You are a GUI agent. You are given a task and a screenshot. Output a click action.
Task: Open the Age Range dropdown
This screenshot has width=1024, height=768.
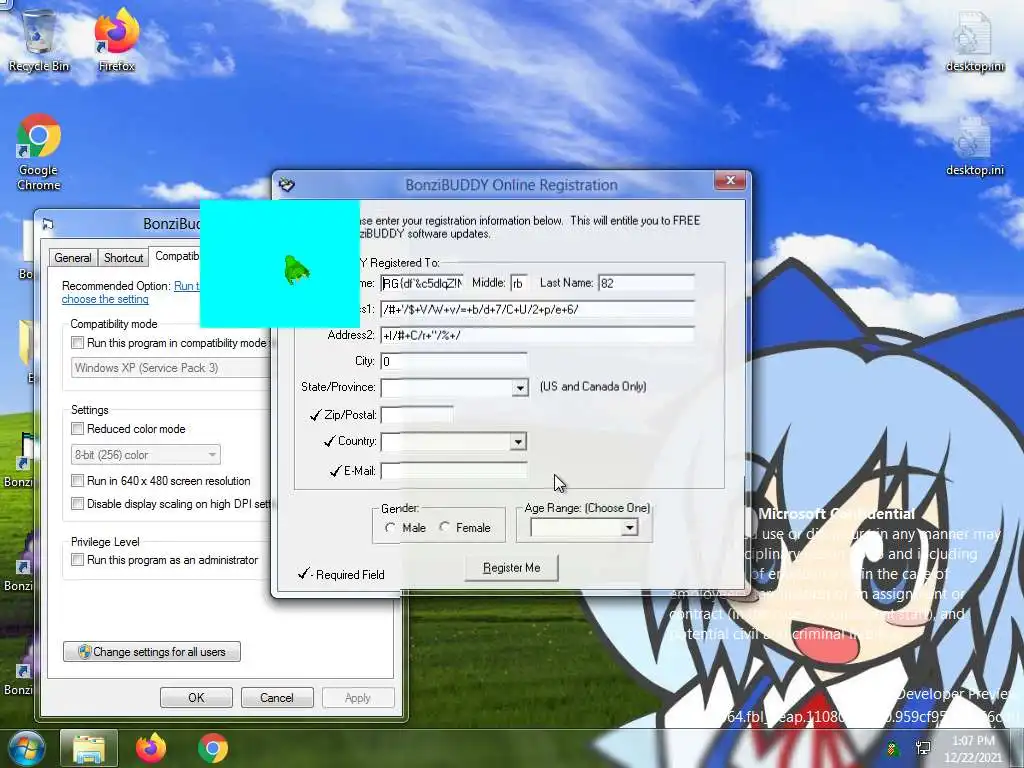(630, 527)
